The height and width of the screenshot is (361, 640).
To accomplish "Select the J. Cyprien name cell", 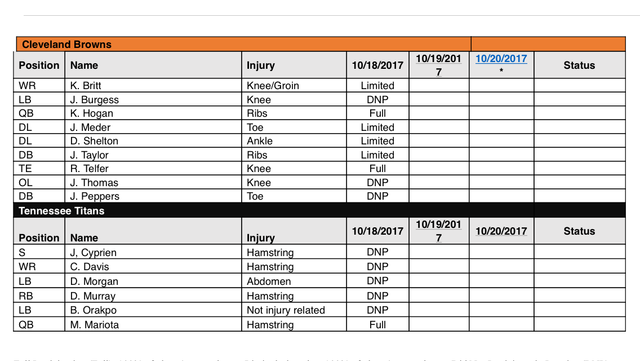I will (153, 252).
